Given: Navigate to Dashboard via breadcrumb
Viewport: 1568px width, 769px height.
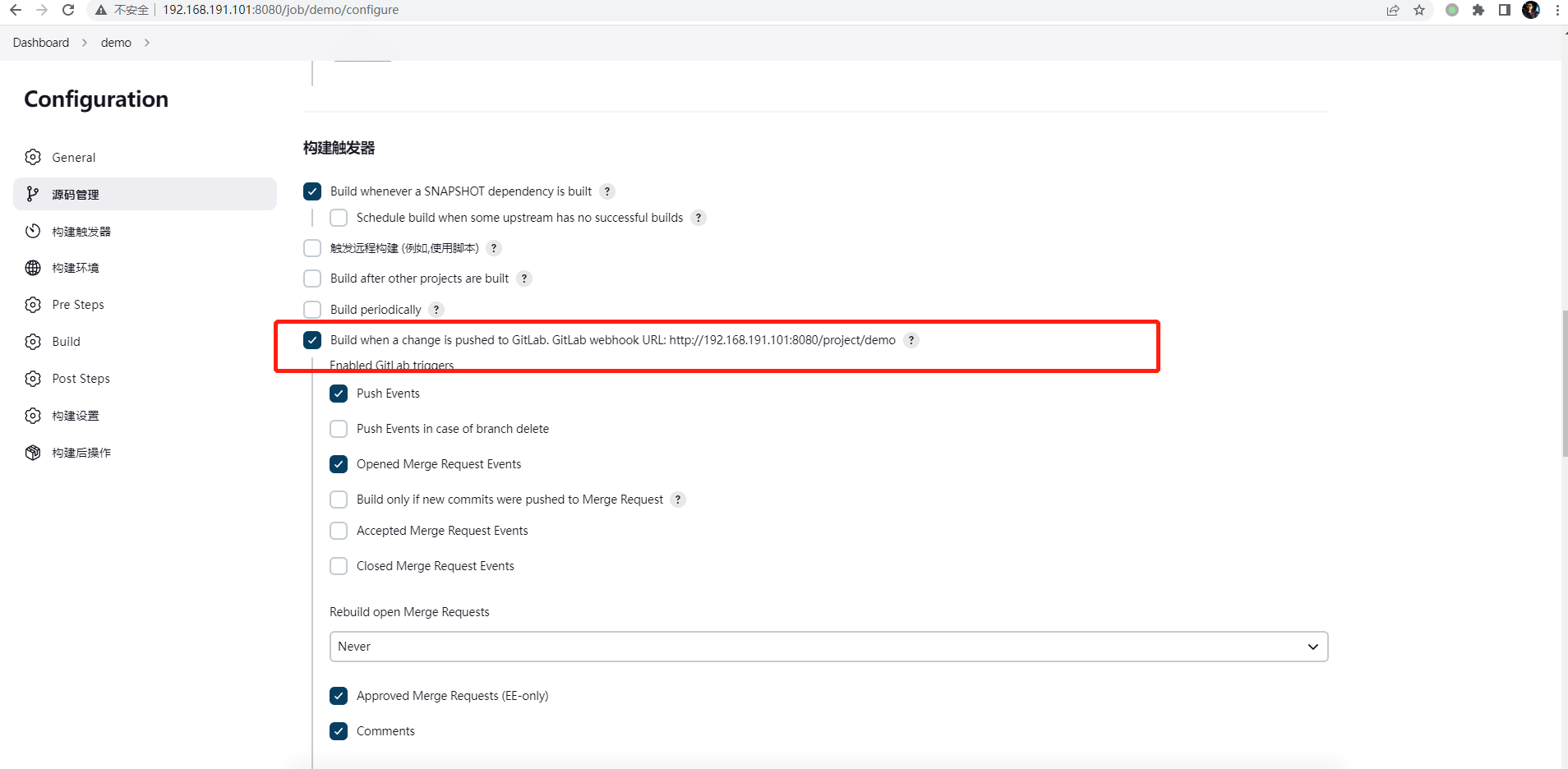Looking at the screenshot, I should [41, 42].
